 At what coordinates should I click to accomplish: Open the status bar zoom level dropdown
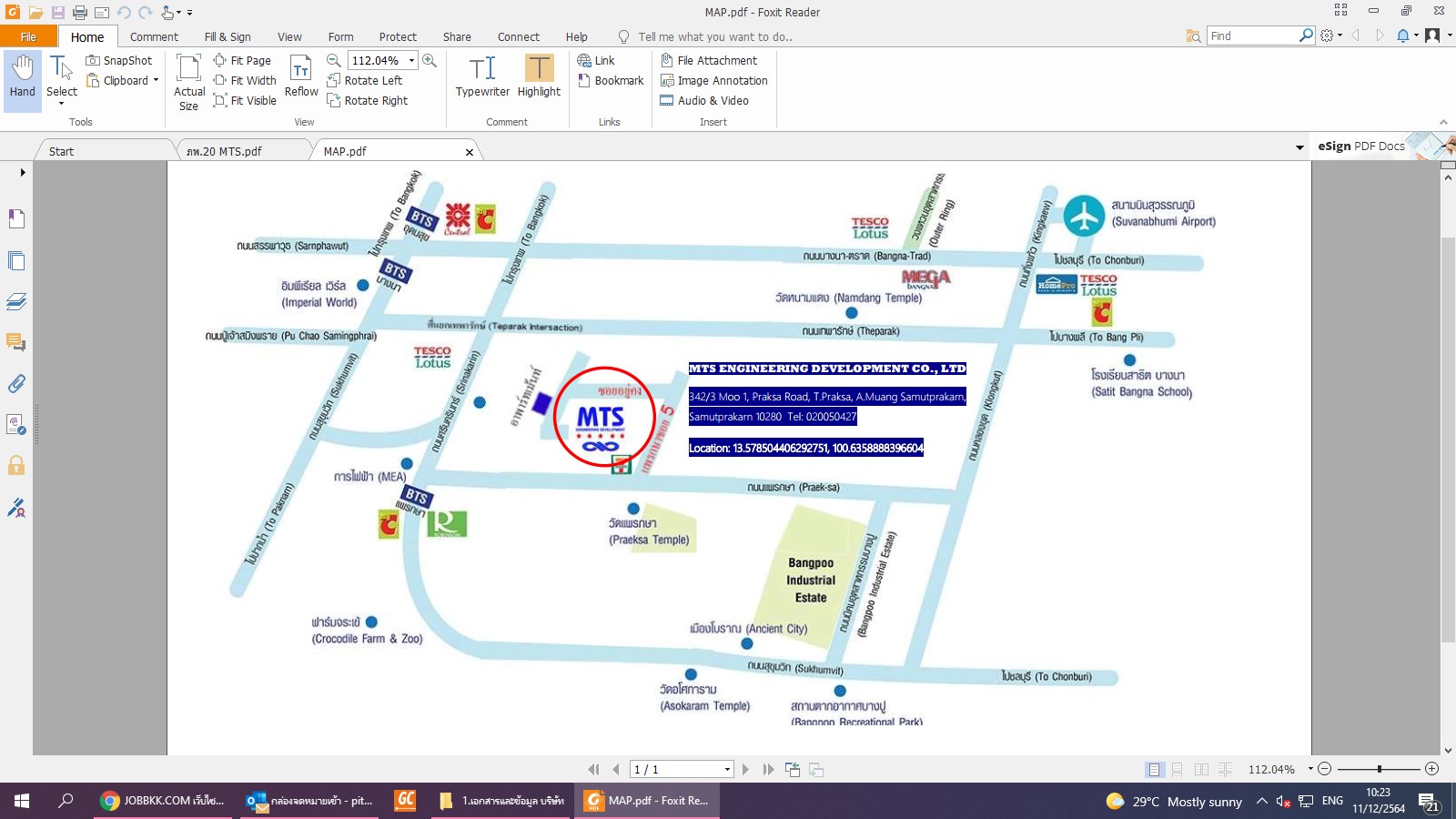tap(1310, 769)
